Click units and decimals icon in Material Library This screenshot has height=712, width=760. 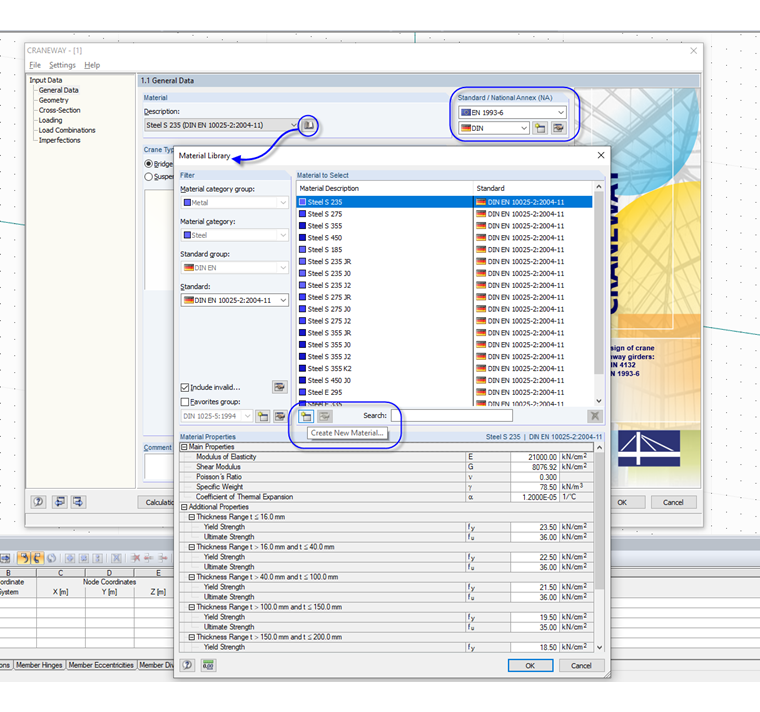click(208, 665)
